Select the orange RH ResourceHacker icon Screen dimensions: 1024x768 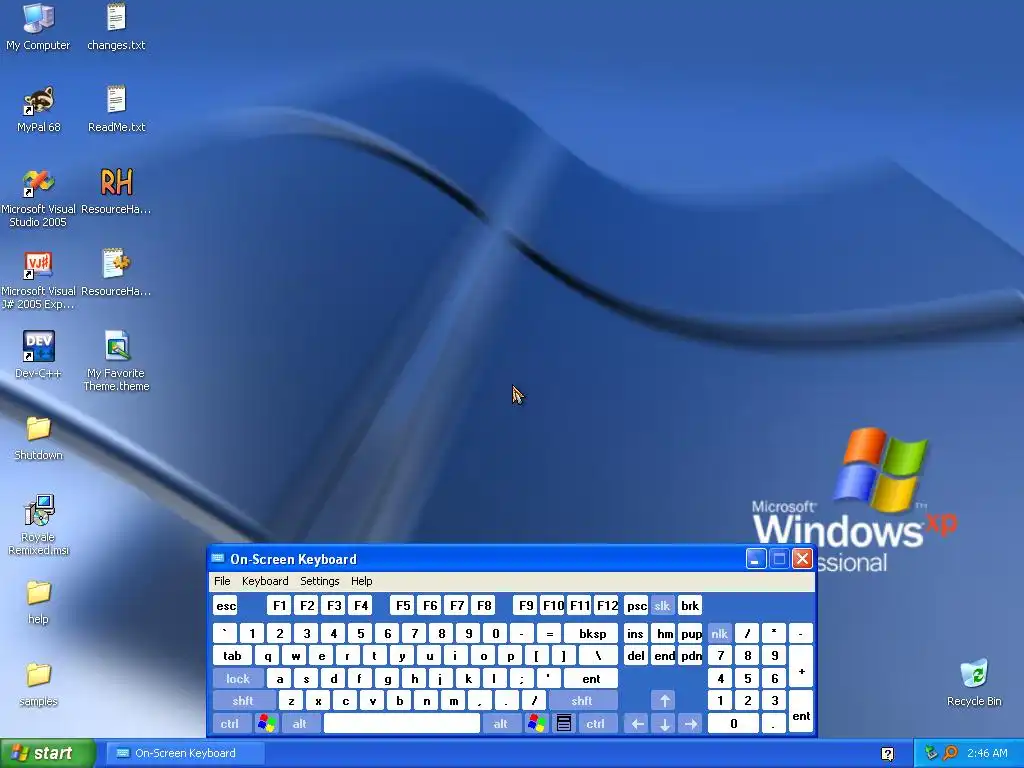[116, 191]
